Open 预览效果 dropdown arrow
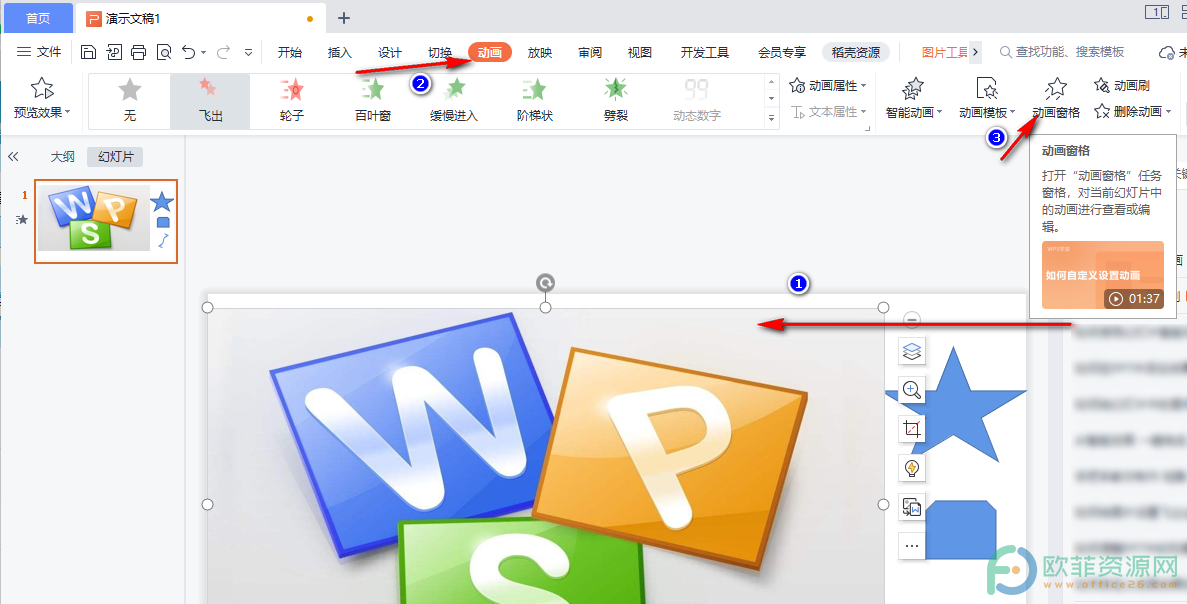 68,113
